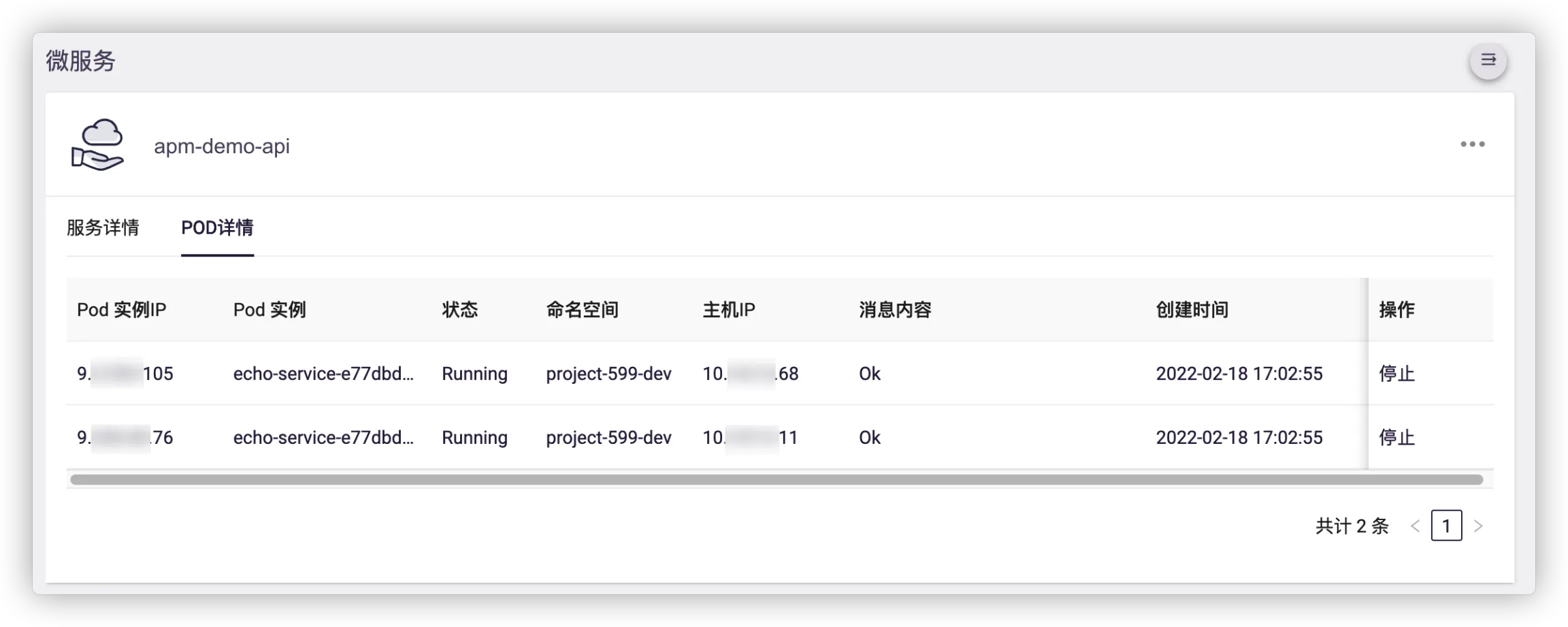The image size is (1568, 627).
Task: Click the cloud service icon
Action: [x=97, y=144]
